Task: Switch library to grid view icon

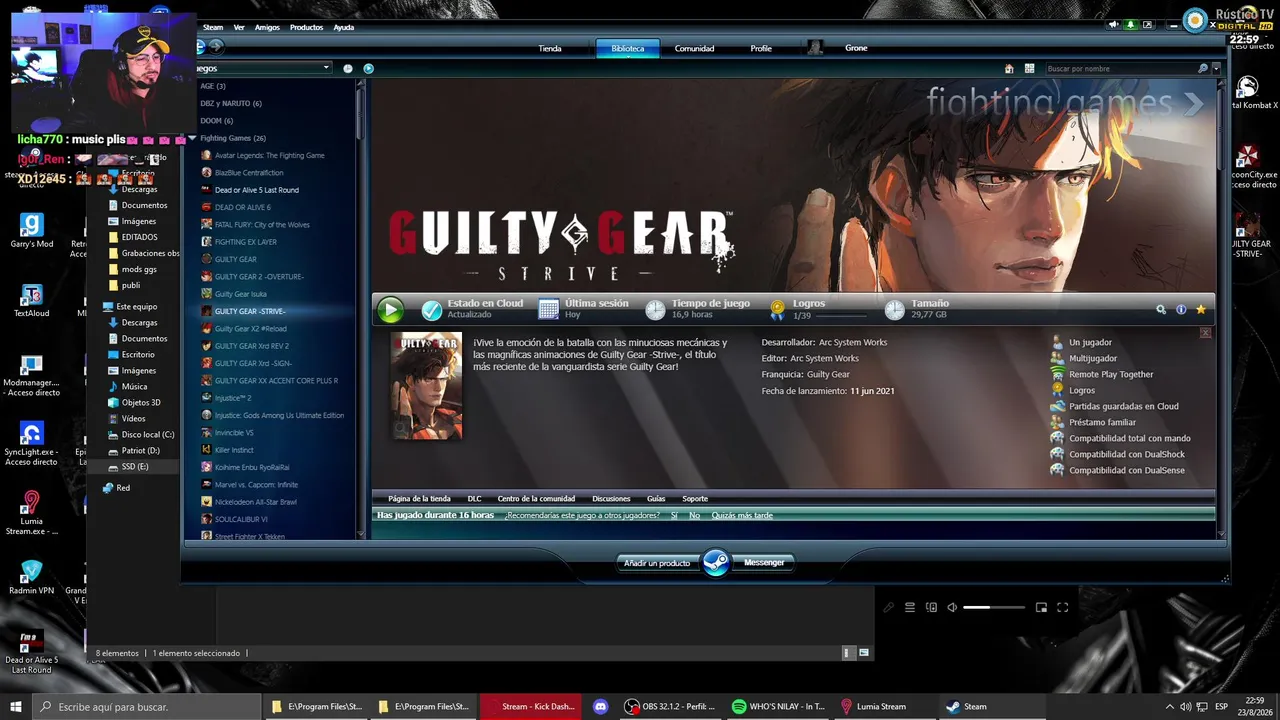Action: coord(1029,69)
